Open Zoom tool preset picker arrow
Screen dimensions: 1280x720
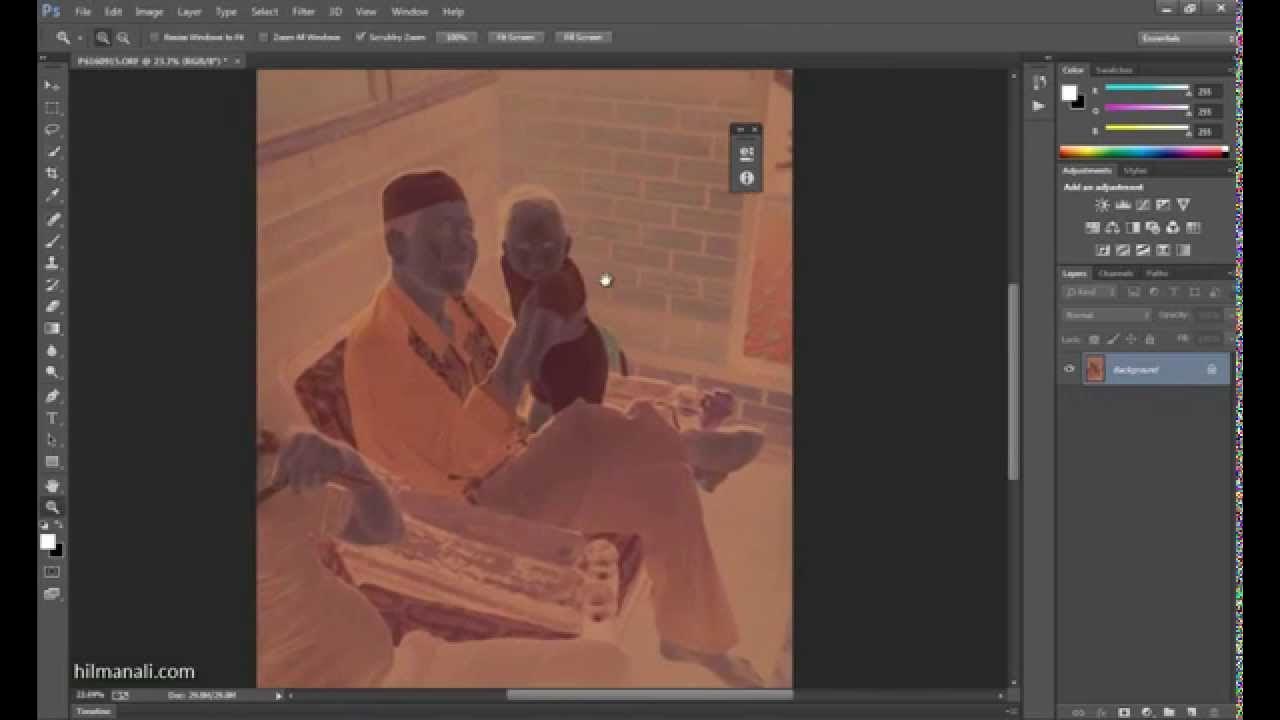click(81, 38)
